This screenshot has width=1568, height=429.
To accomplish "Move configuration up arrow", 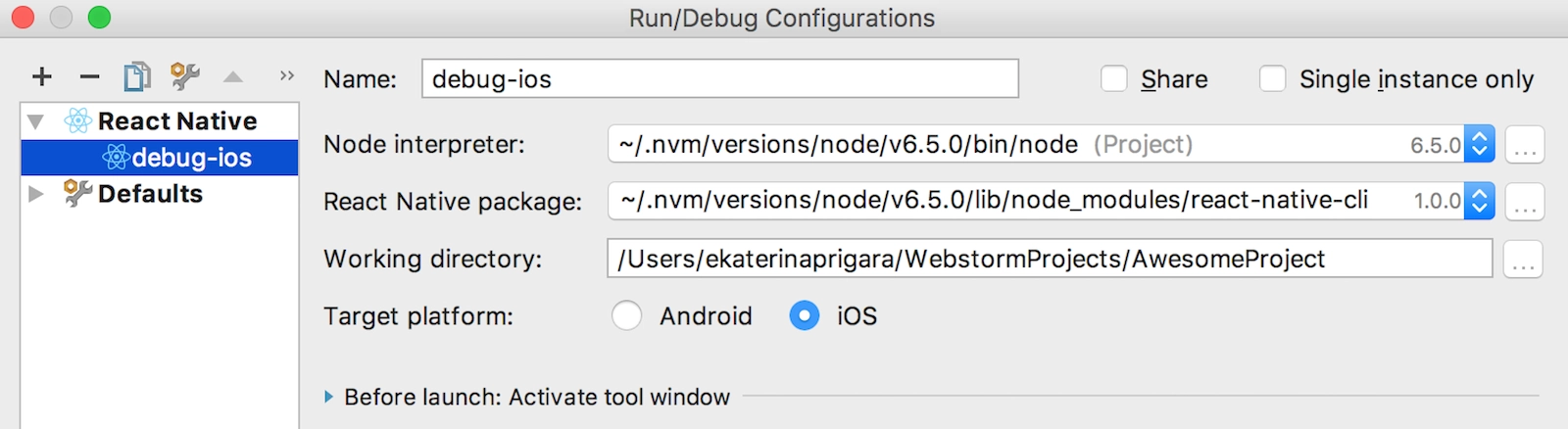I will coord(233,76).
